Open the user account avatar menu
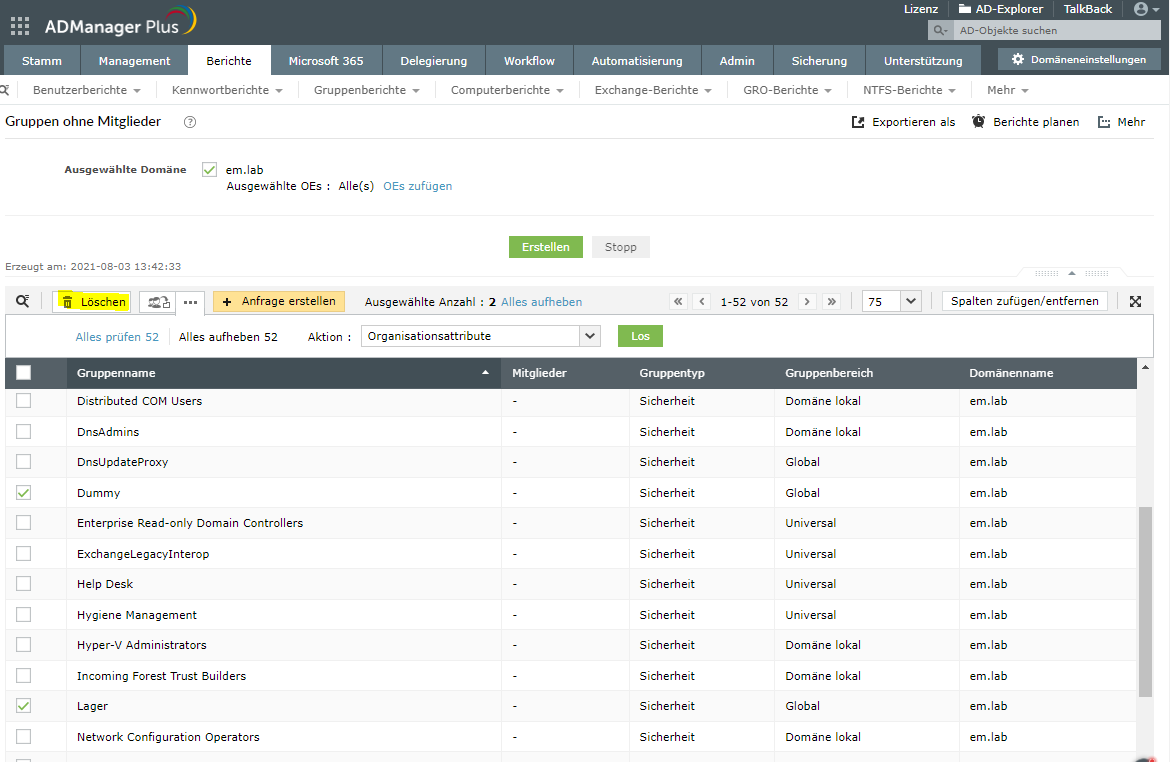Screen dimensions: 1170x762 point(1145,9)
